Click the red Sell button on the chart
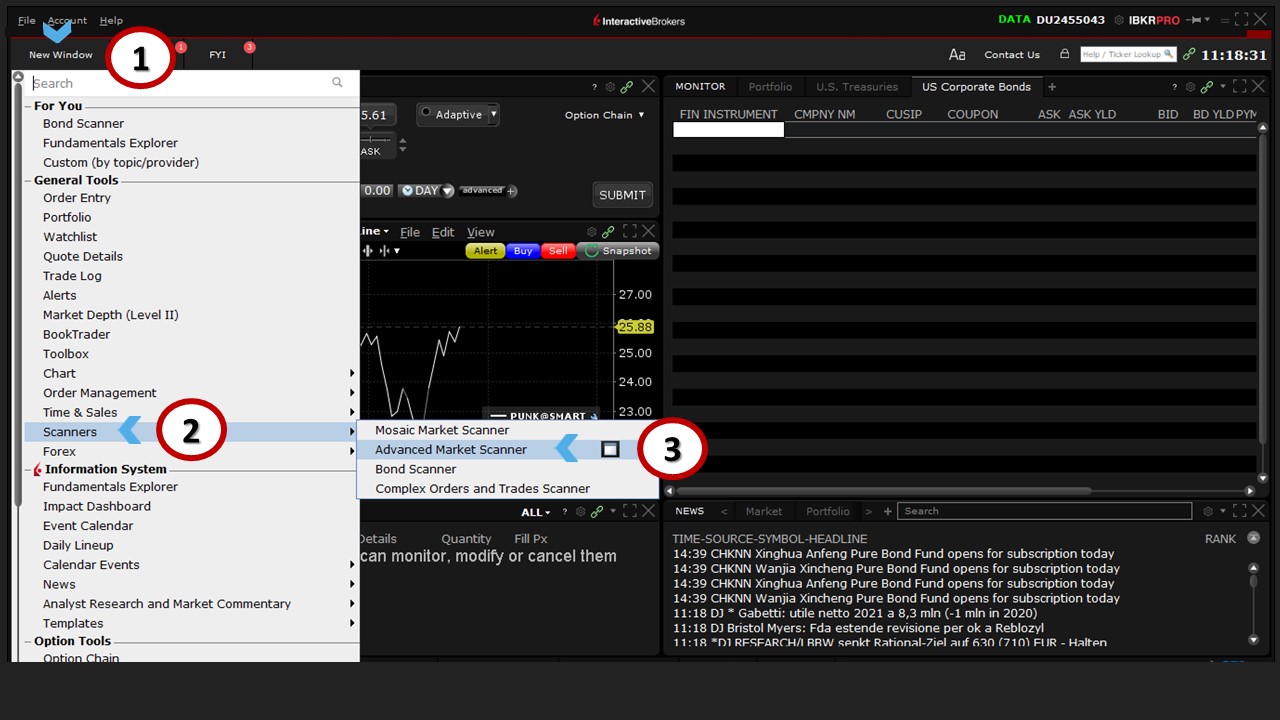 coord(557,250)
